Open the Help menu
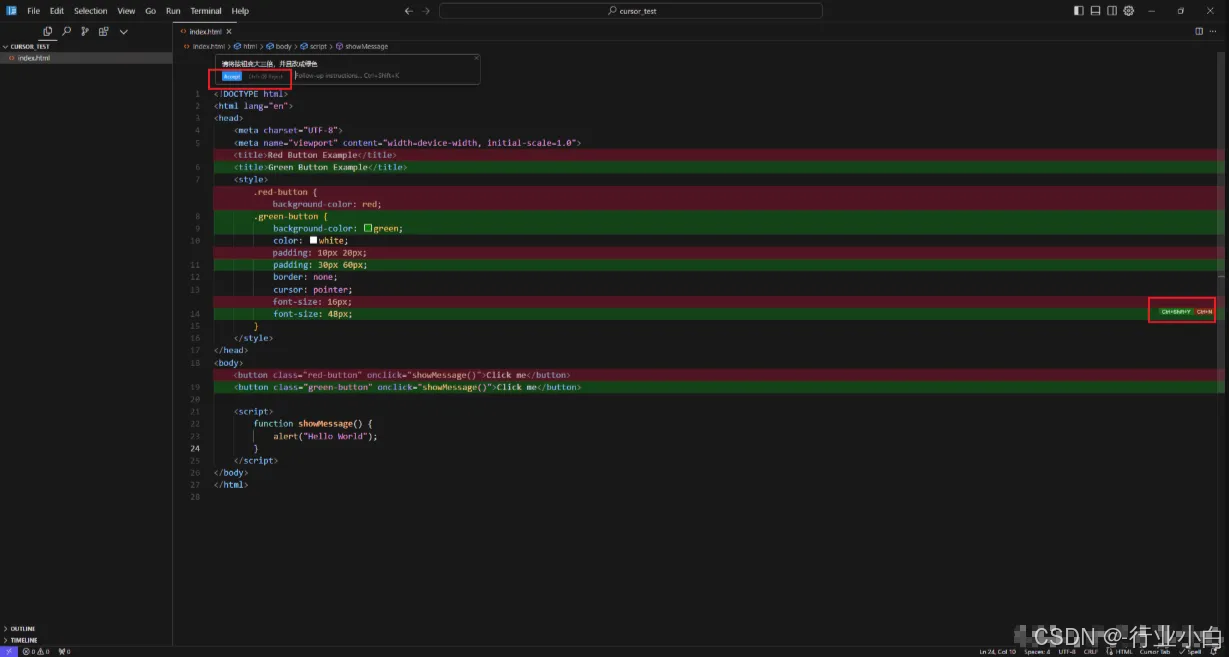This screenshot has height=657, width=1229. (240, 11)
